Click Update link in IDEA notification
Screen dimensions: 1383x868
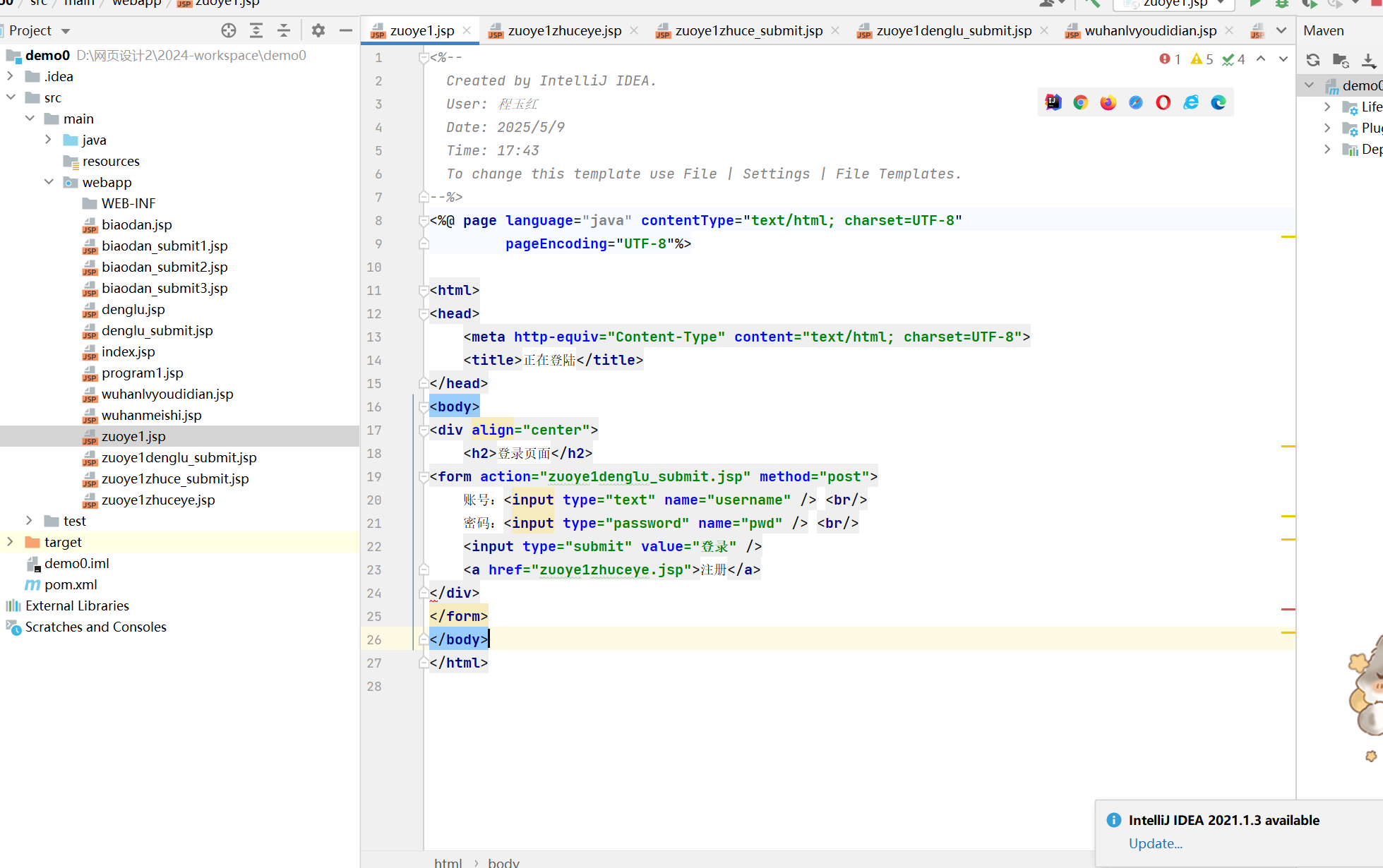(1155, 843)
